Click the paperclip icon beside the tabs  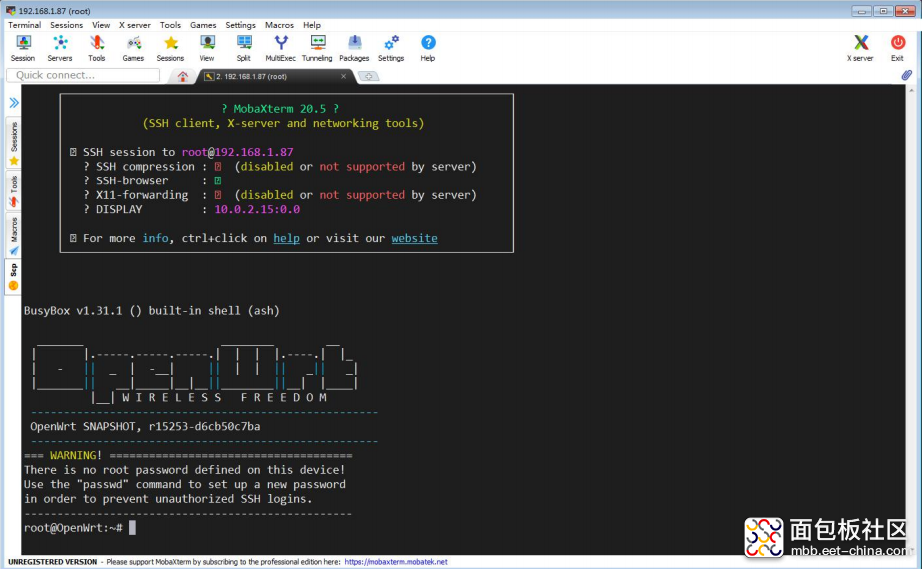907,75
